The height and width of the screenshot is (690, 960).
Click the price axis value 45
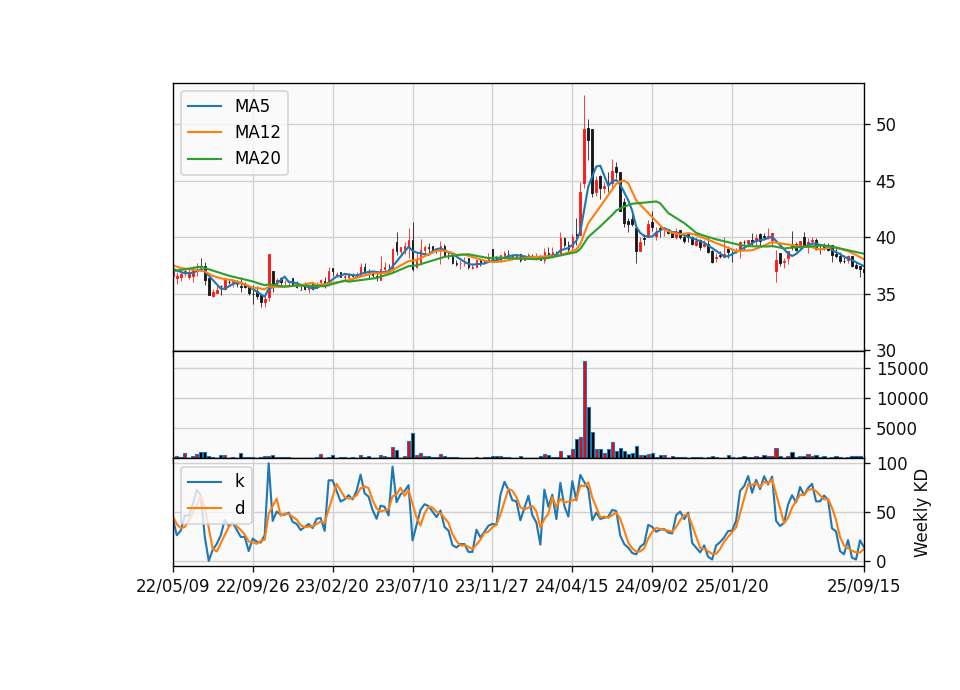[x=886, y=182]
